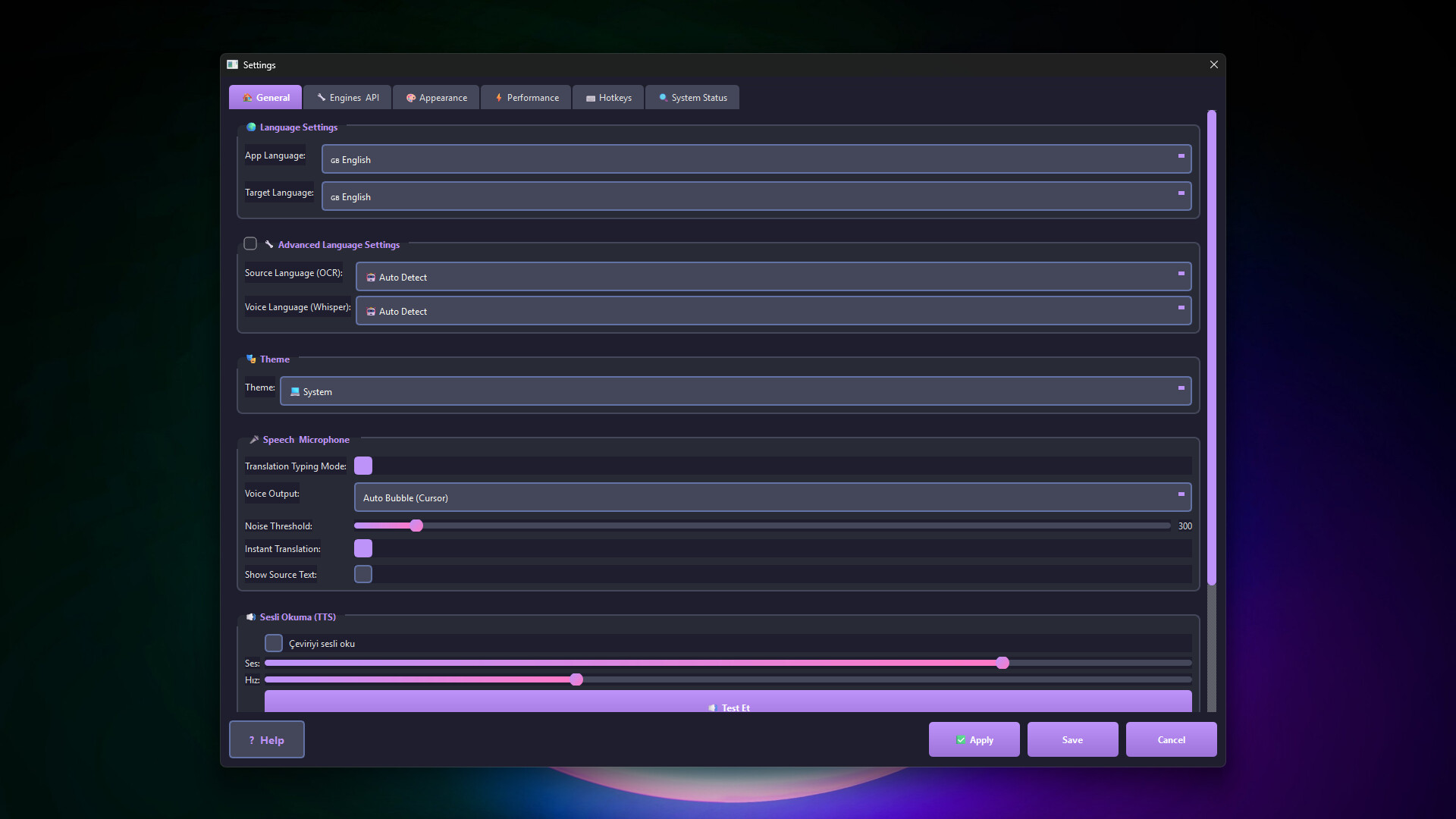
Task: Check the Çeviriyi sesli oku option
Action: [274, 642]
